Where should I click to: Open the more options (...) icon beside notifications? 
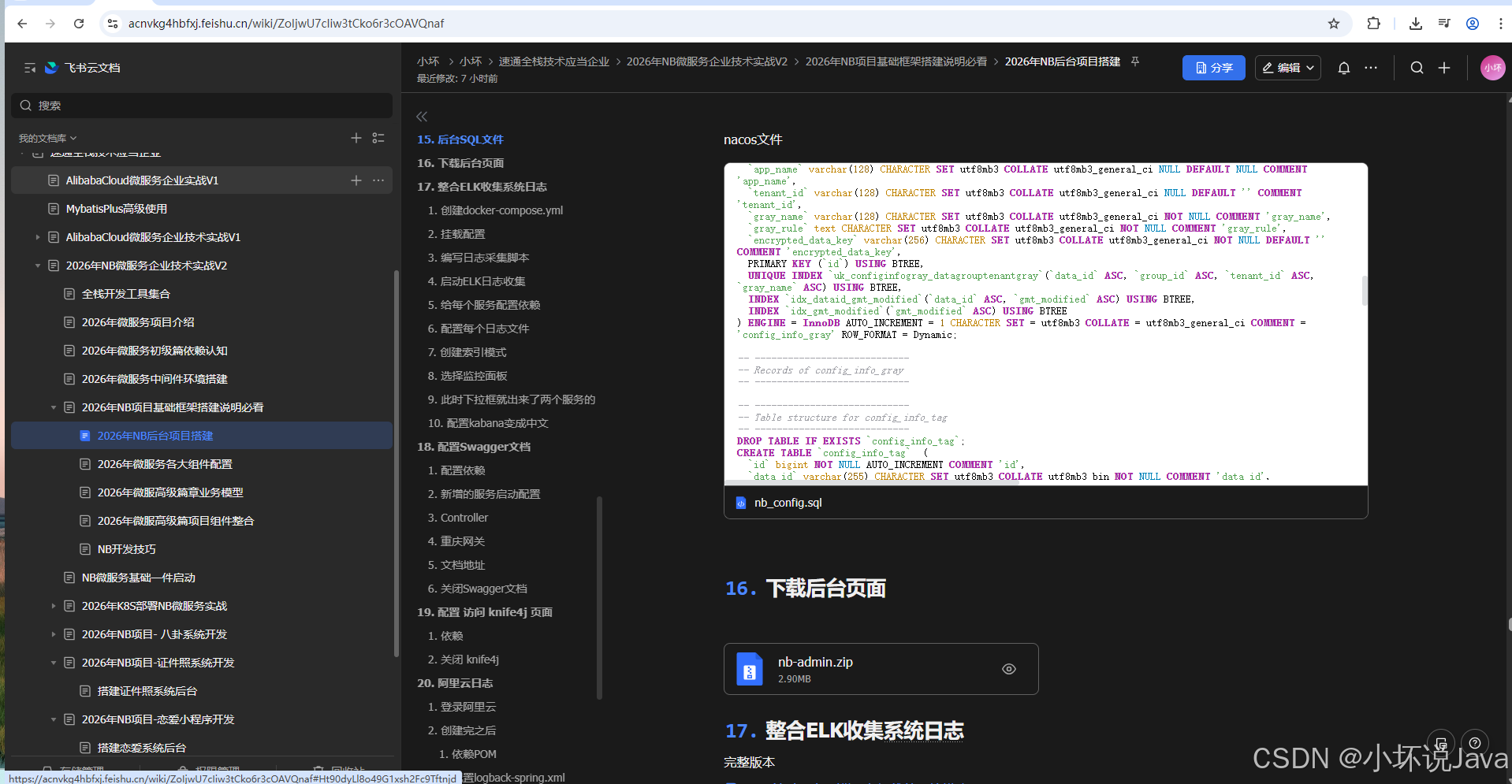1371,68
